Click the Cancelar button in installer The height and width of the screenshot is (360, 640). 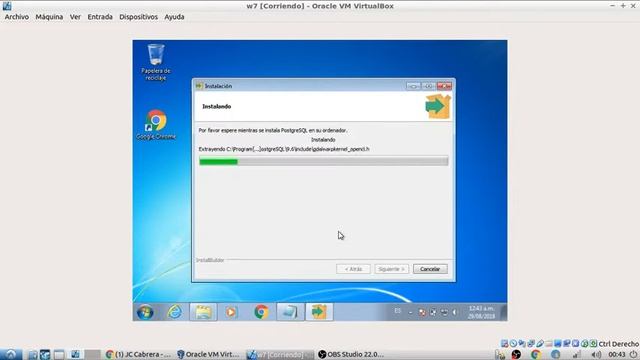coord(430,269)
